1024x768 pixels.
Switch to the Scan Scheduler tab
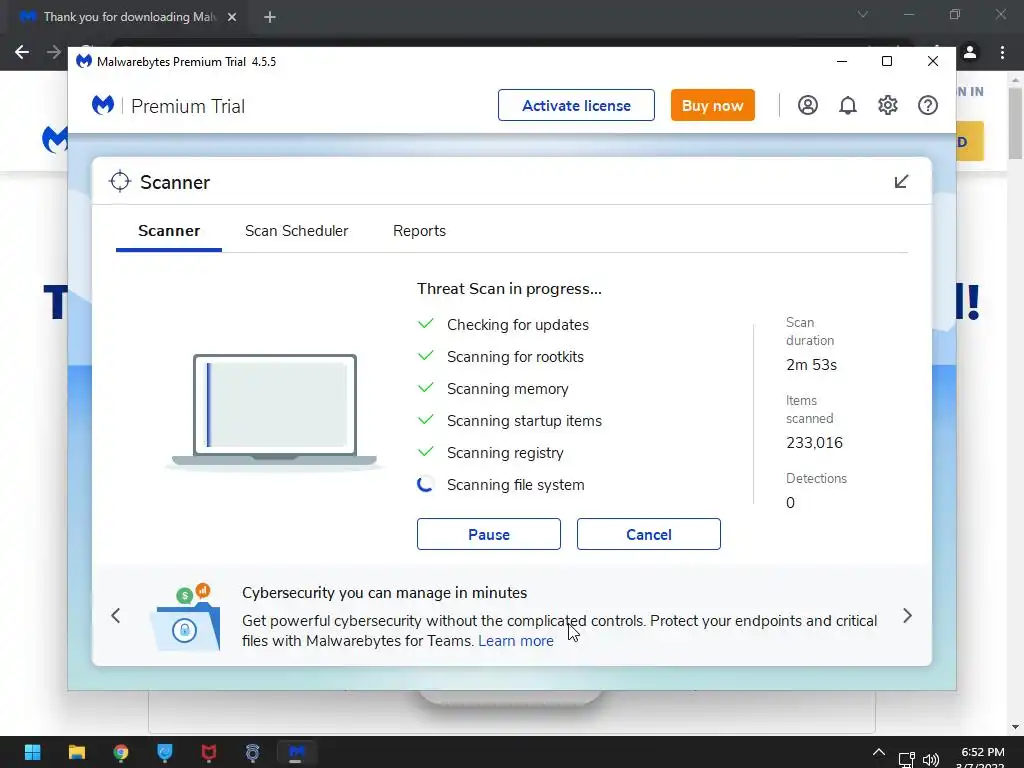pyautogui.click(x=296, y=231)
